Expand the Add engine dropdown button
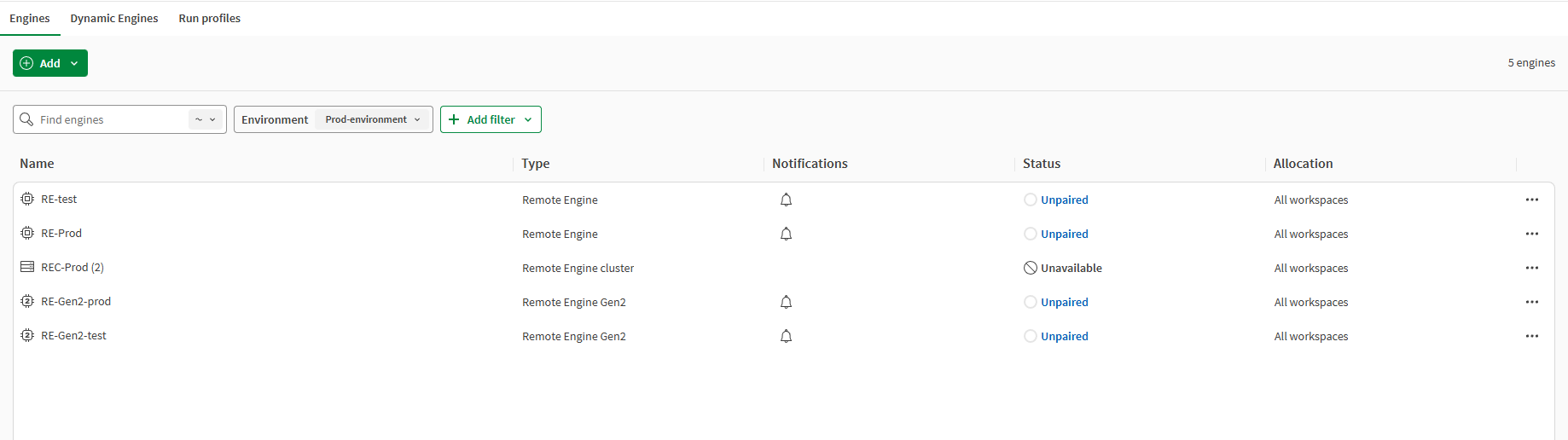Viewport: 1568px width, 440px height. 50,63
